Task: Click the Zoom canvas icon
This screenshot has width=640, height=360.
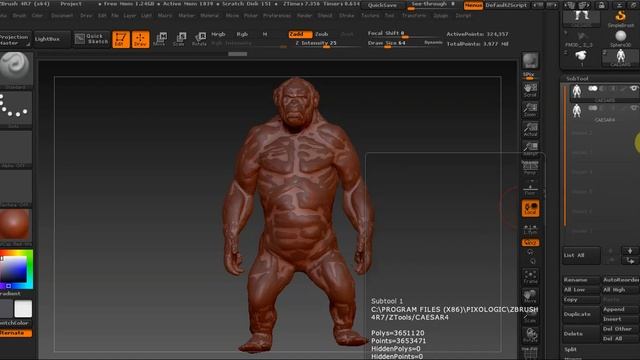Action: coord(530,110)
